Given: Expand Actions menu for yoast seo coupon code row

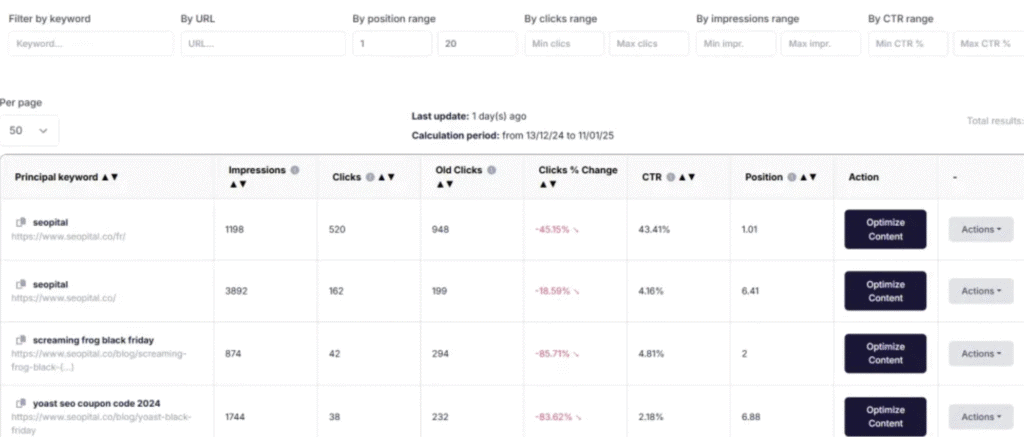Looking at the screenshot, I should pos(980,416).
